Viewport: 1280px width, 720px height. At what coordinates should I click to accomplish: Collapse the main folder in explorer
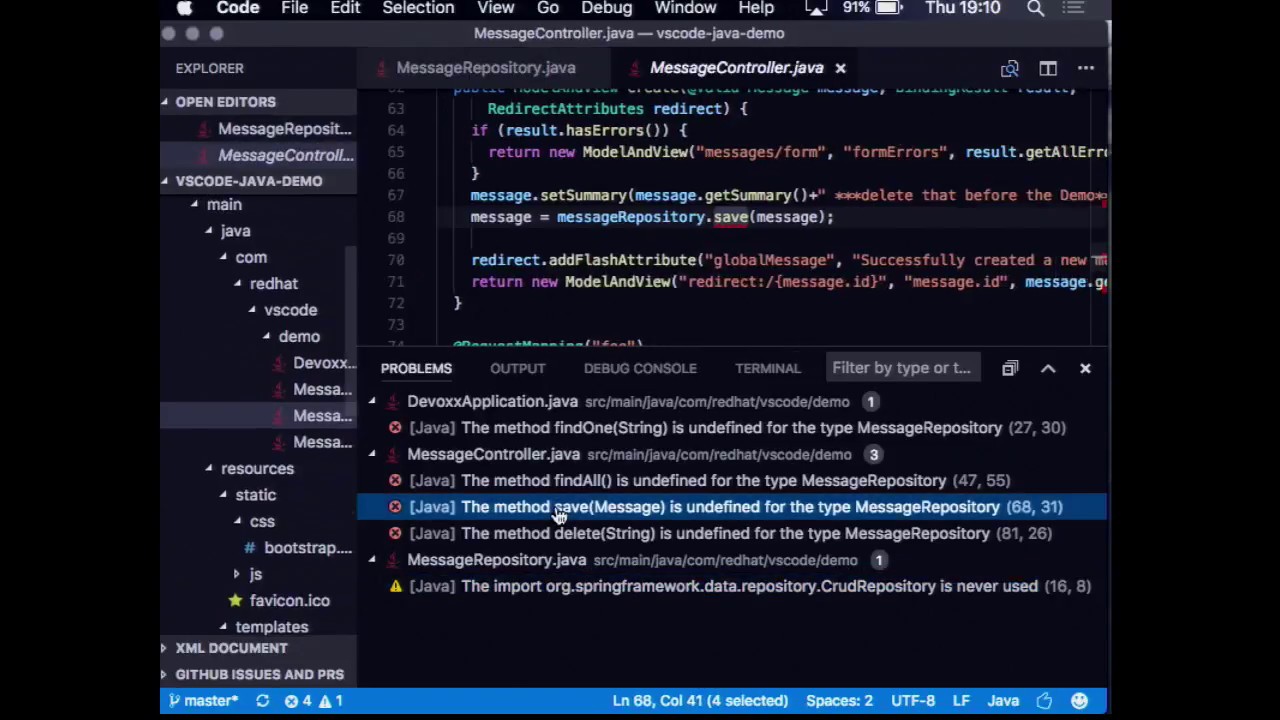coord(224,204)
